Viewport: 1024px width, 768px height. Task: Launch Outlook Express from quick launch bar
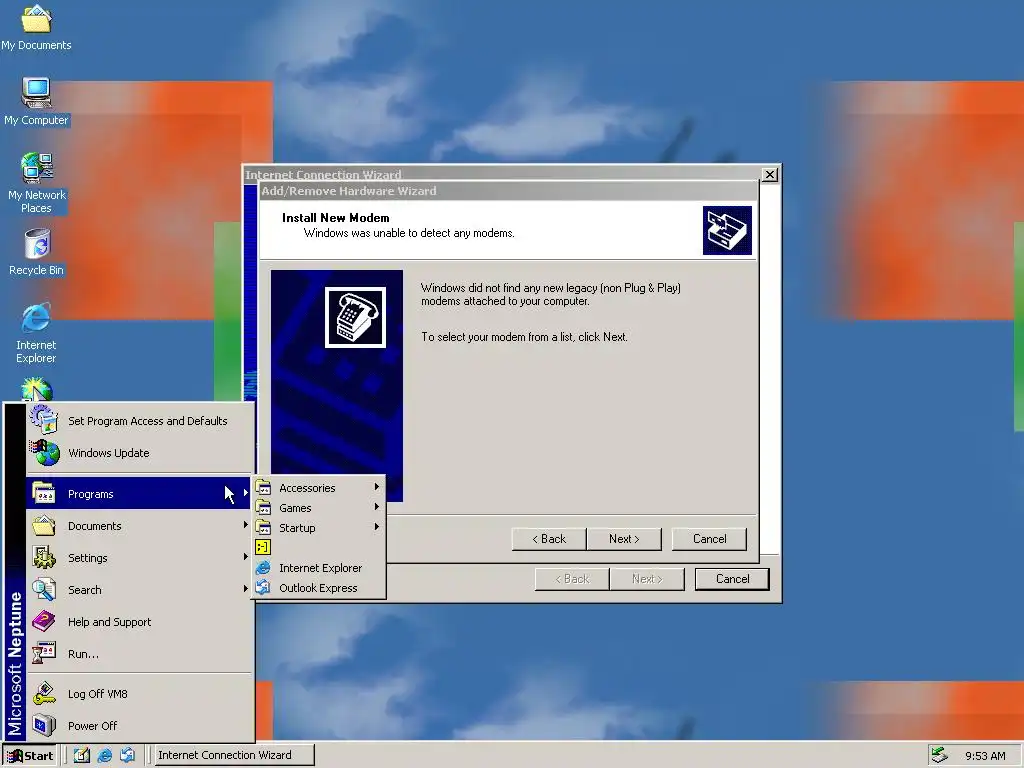coord(127,755)
